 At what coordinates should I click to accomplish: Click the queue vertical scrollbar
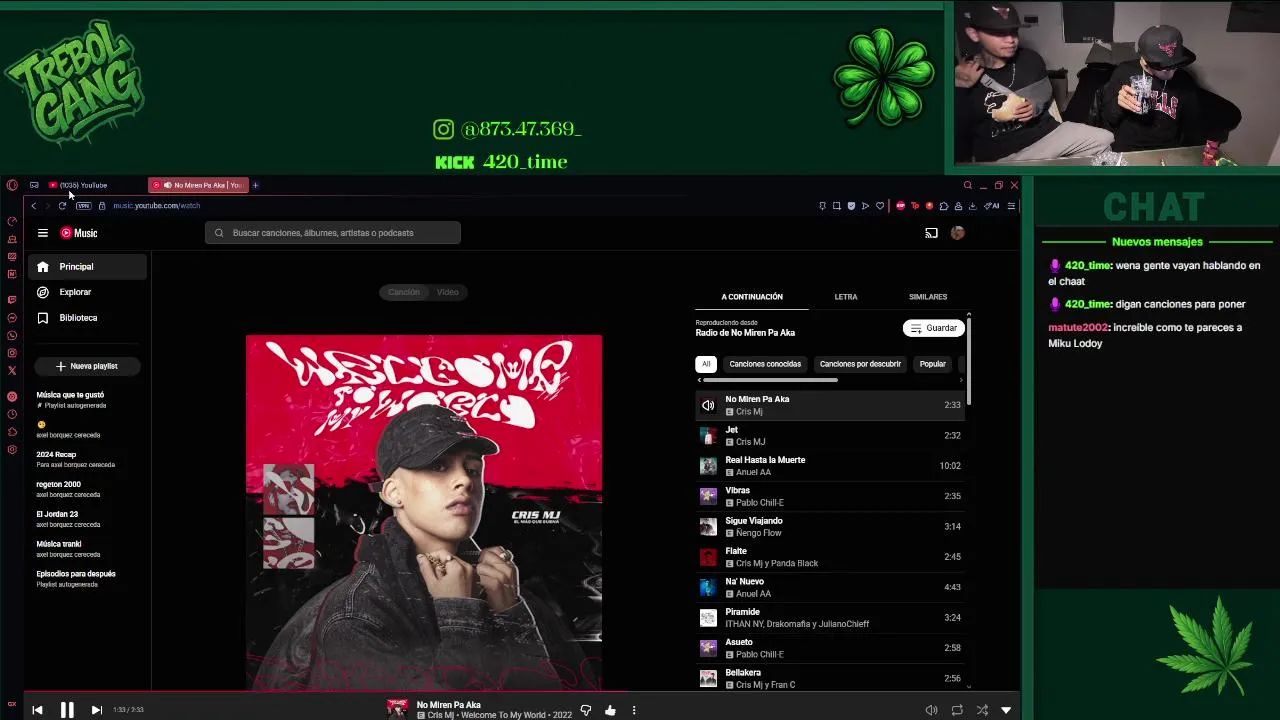click(x=969, y=360)
